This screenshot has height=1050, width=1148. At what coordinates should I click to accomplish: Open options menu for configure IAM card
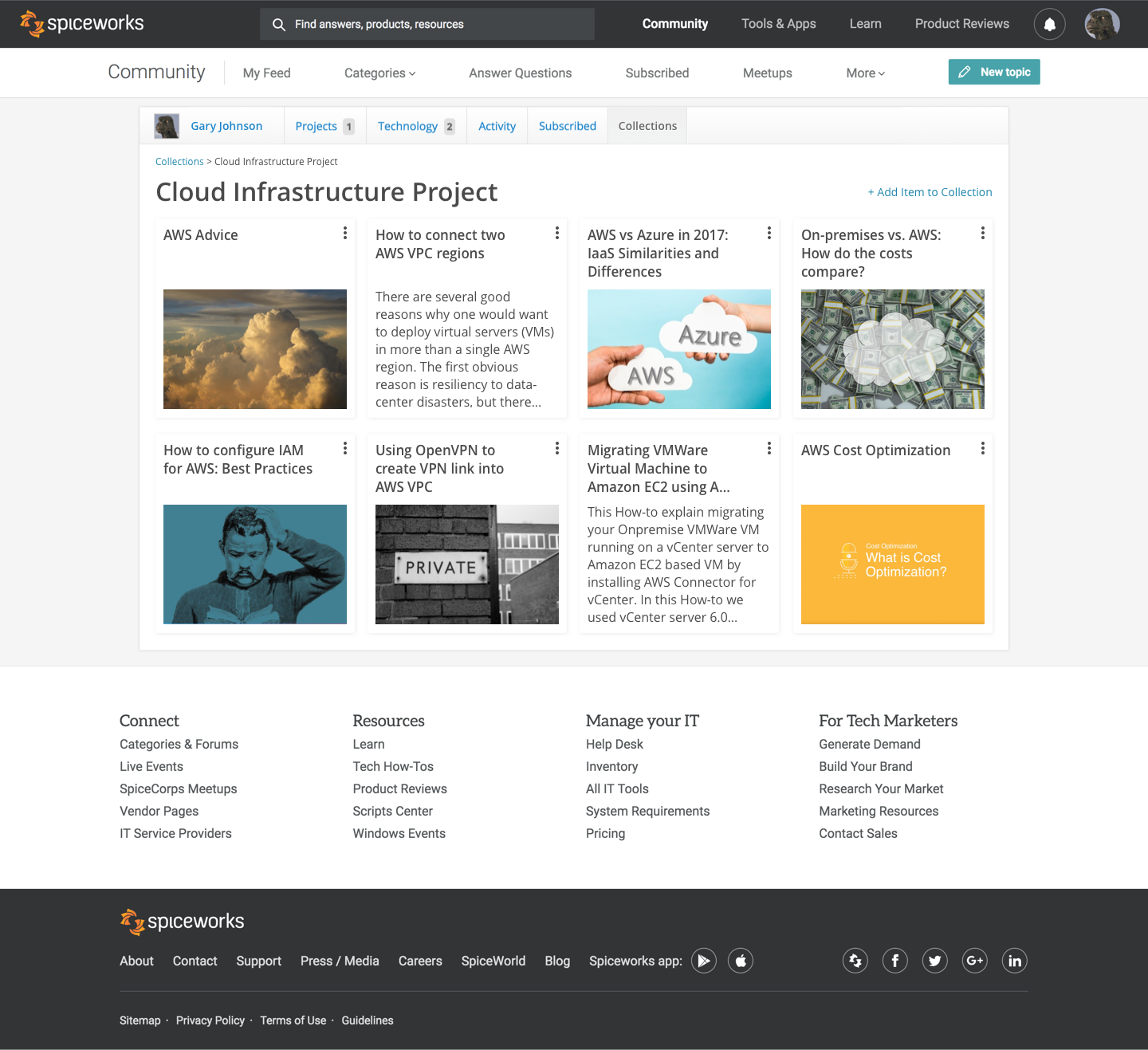click(x=344, y=448)
